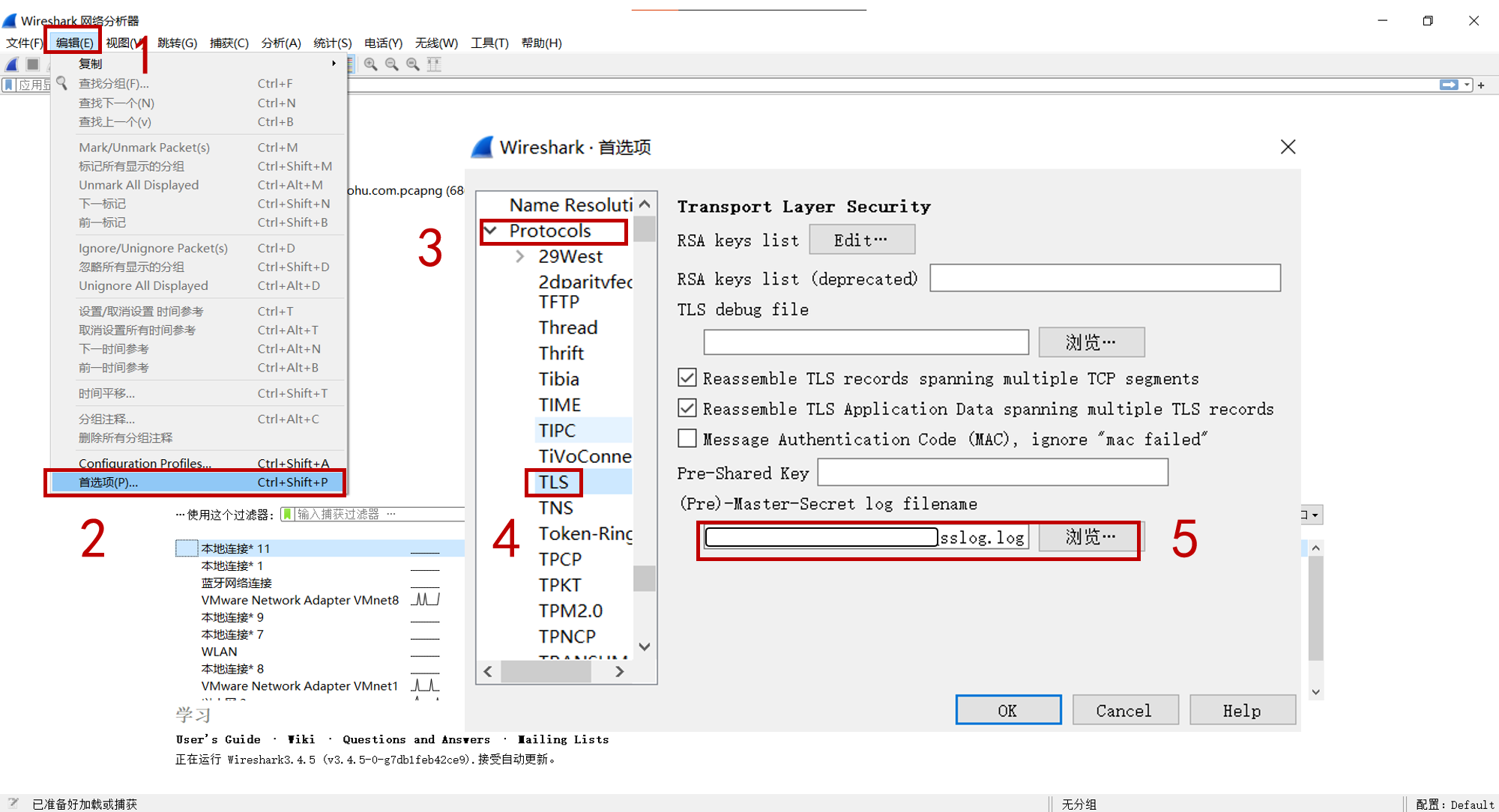Disable Reassemble TLS Application Data option

coord(687,407)
